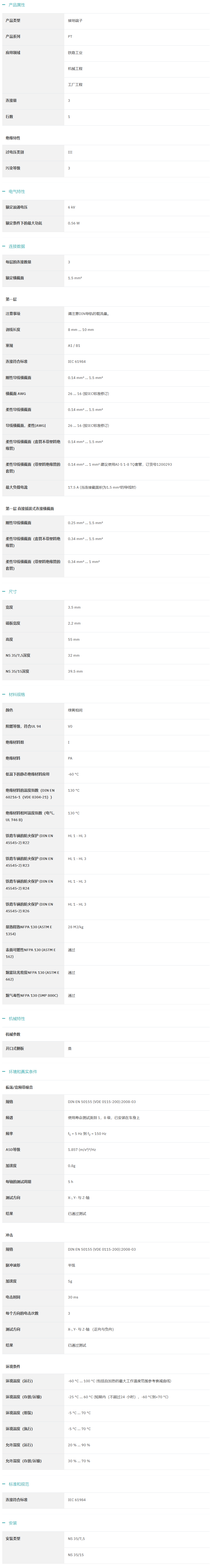This screenshot has width=211, height=1568.
Task: Click the 污染等级 row label
Action: point(13,168)
